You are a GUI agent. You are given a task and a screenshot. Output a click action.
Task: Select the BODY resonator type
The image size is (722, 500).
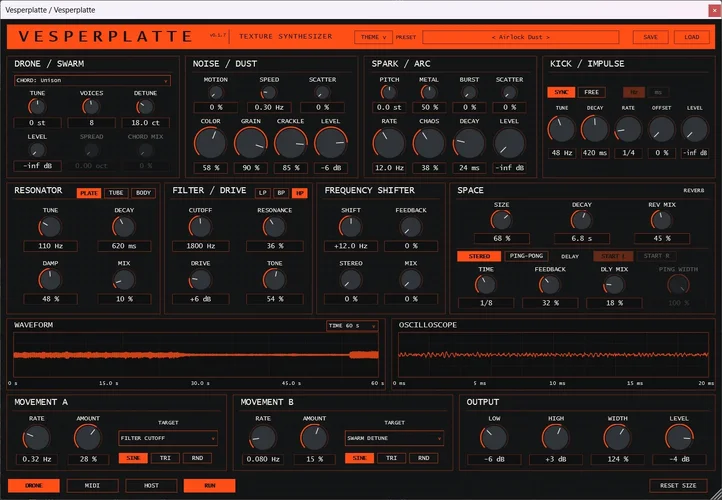[143, 193]
